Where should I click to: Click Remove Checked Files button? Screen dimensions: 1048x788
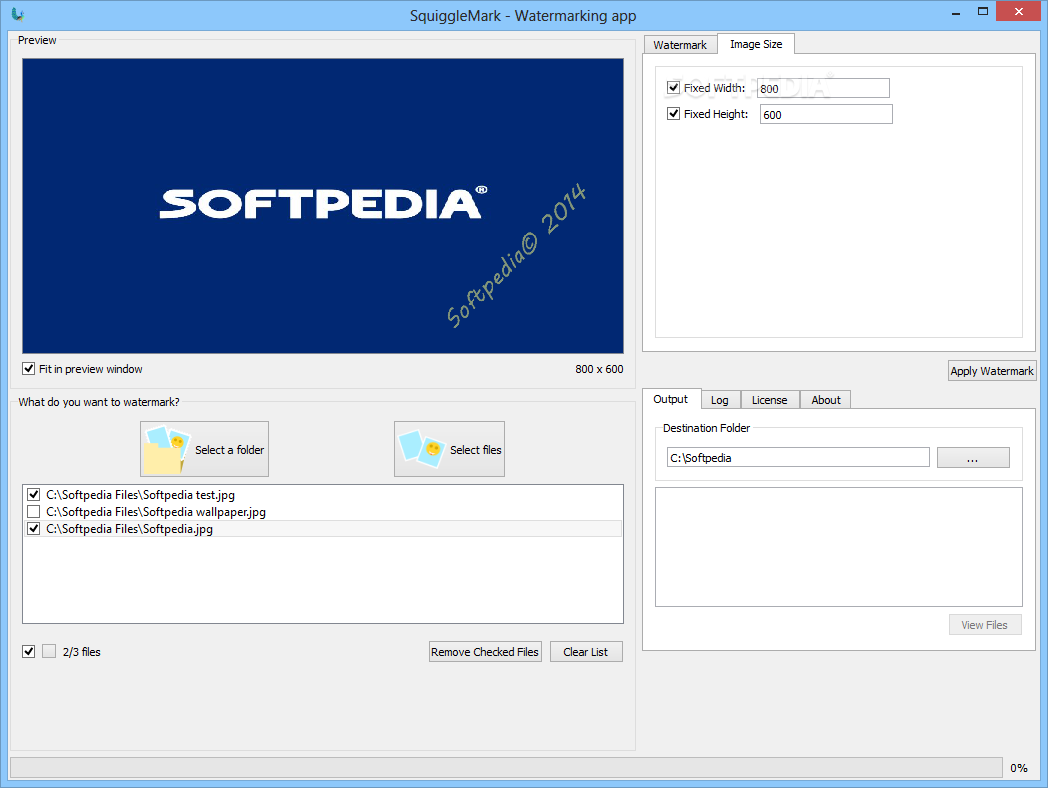coord(485,652)
